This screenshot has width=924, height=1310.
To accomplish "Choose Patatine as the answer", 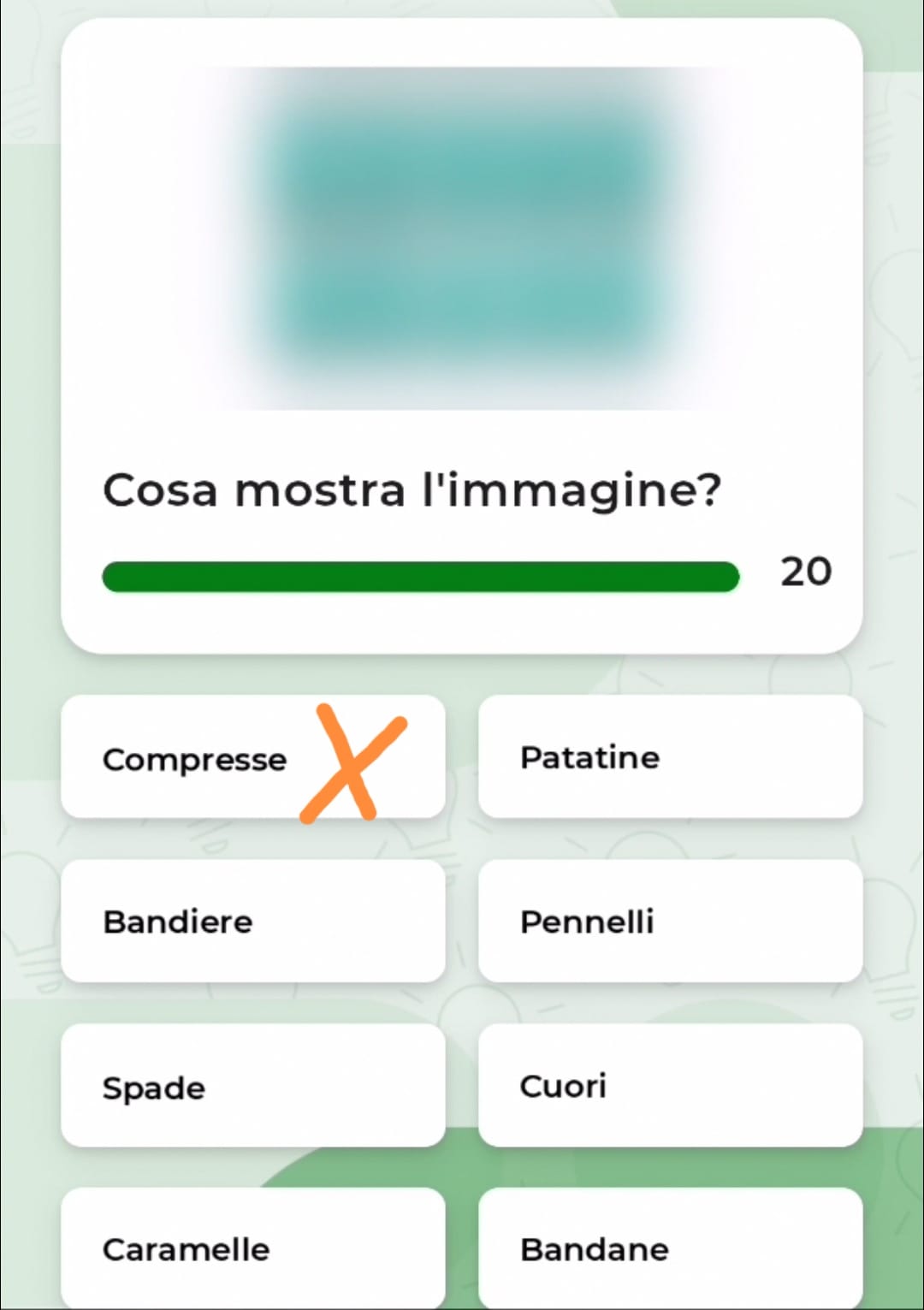I will point(589,757).
